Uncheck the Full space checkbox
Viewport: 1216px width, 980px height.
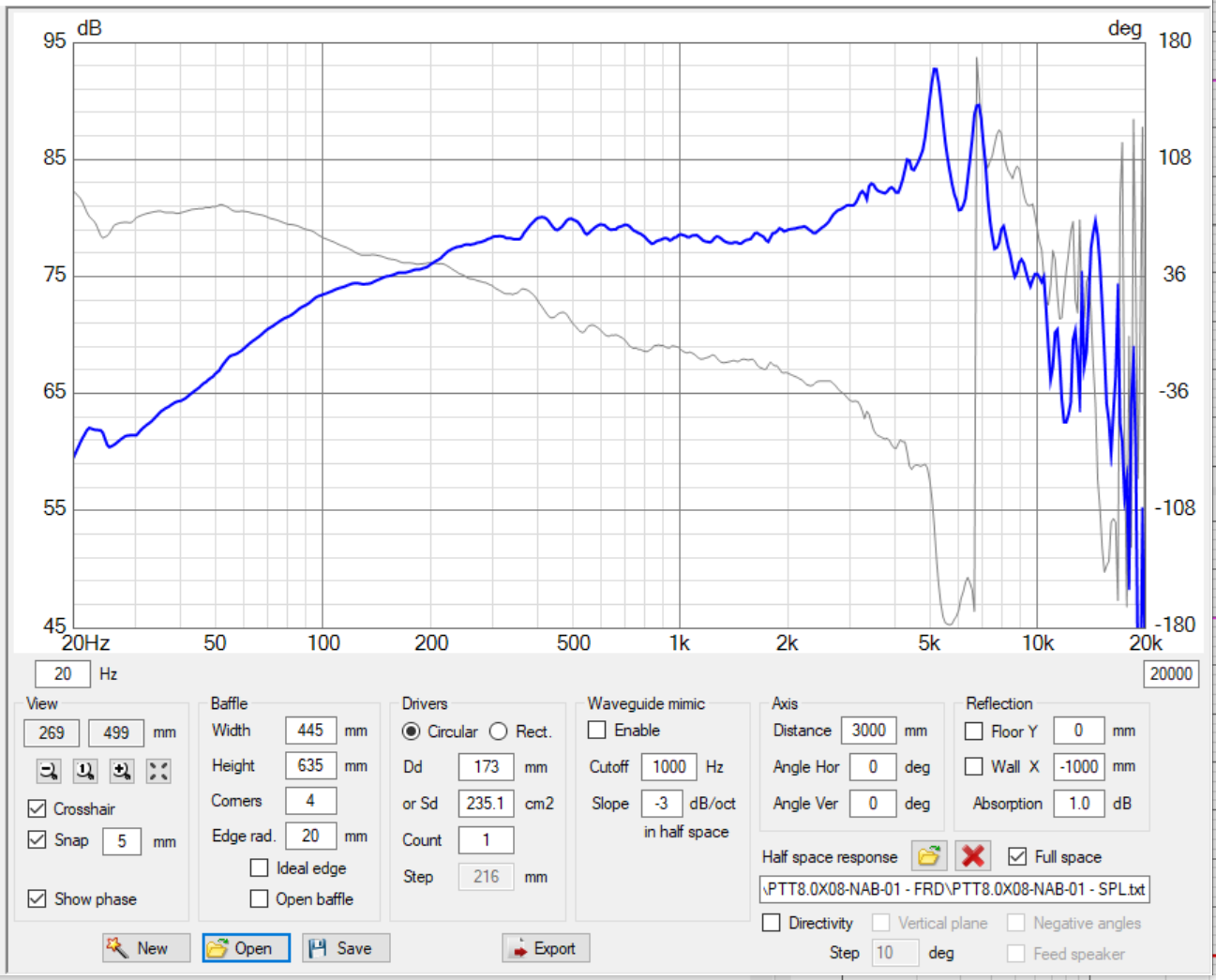tap(1017, 856)
